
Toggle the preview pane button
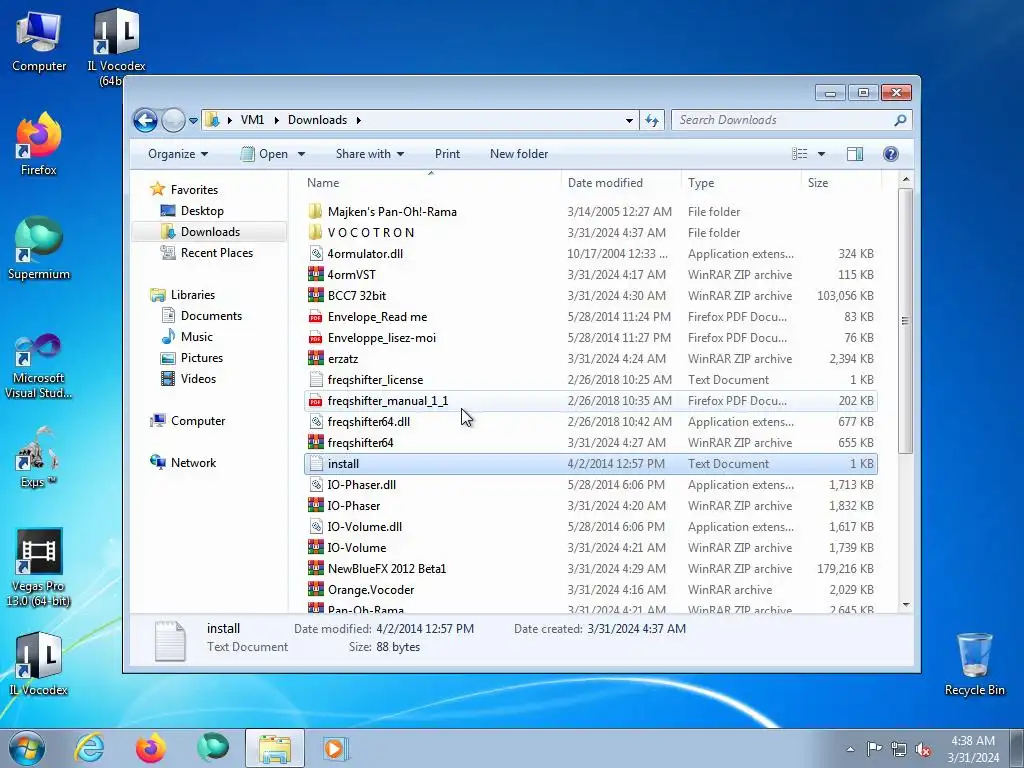point(854,153)
